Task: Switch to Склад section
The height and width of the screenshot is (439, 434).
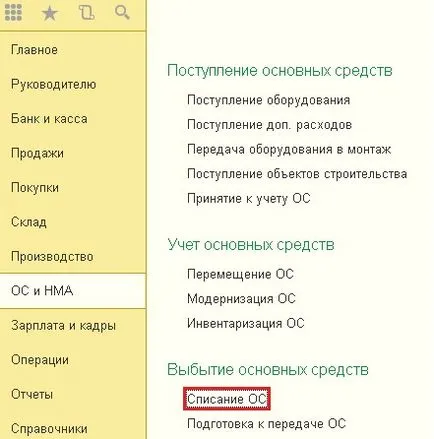Action: [29, 222]
